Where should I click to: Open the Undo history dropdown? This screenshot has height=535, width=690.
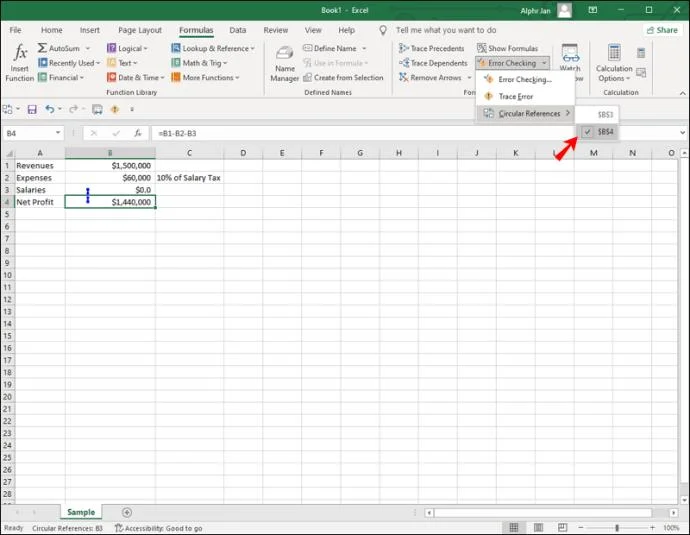[59, 109]
